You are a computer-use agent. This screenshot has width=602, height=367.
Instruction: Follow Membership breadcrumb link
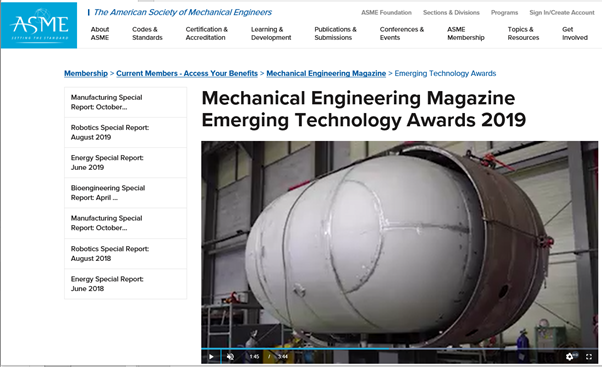[86, 73]
